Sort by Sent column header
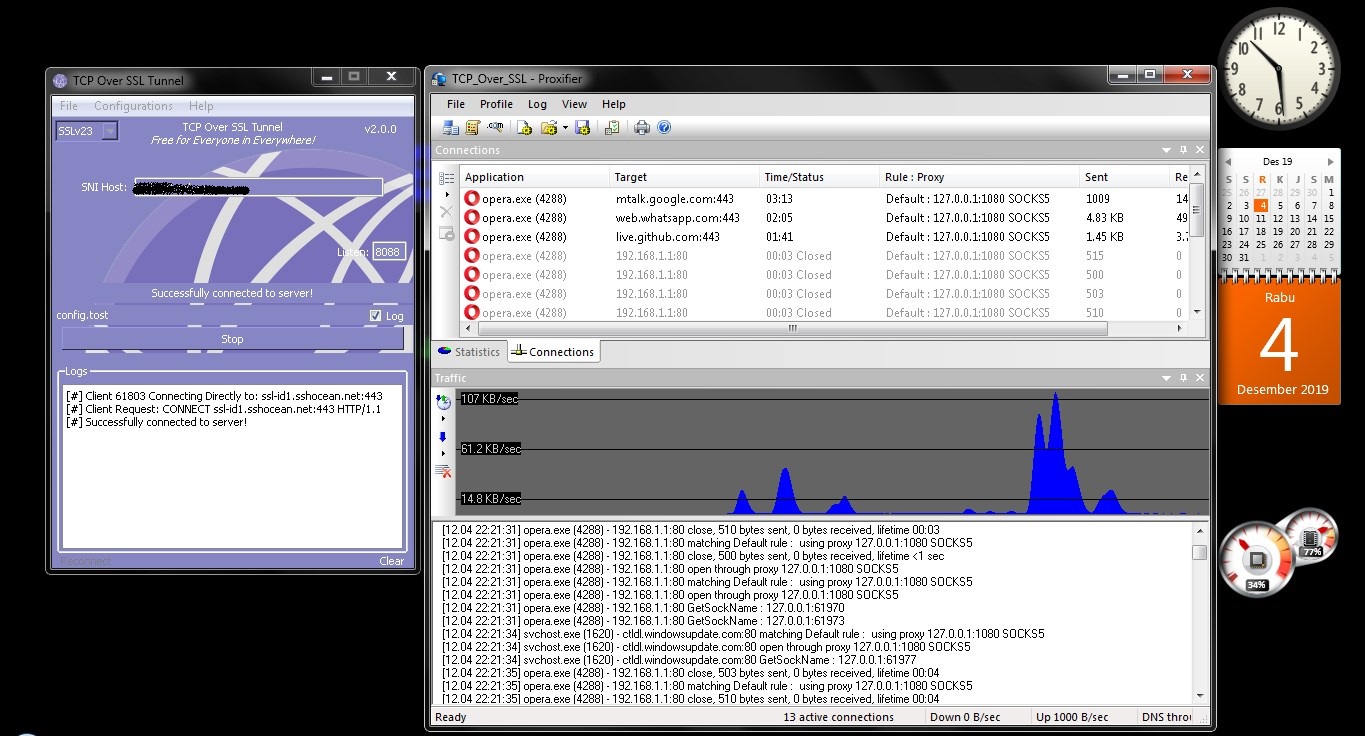The width and height of the screenshot is (1365, 736). (1125, 177)
